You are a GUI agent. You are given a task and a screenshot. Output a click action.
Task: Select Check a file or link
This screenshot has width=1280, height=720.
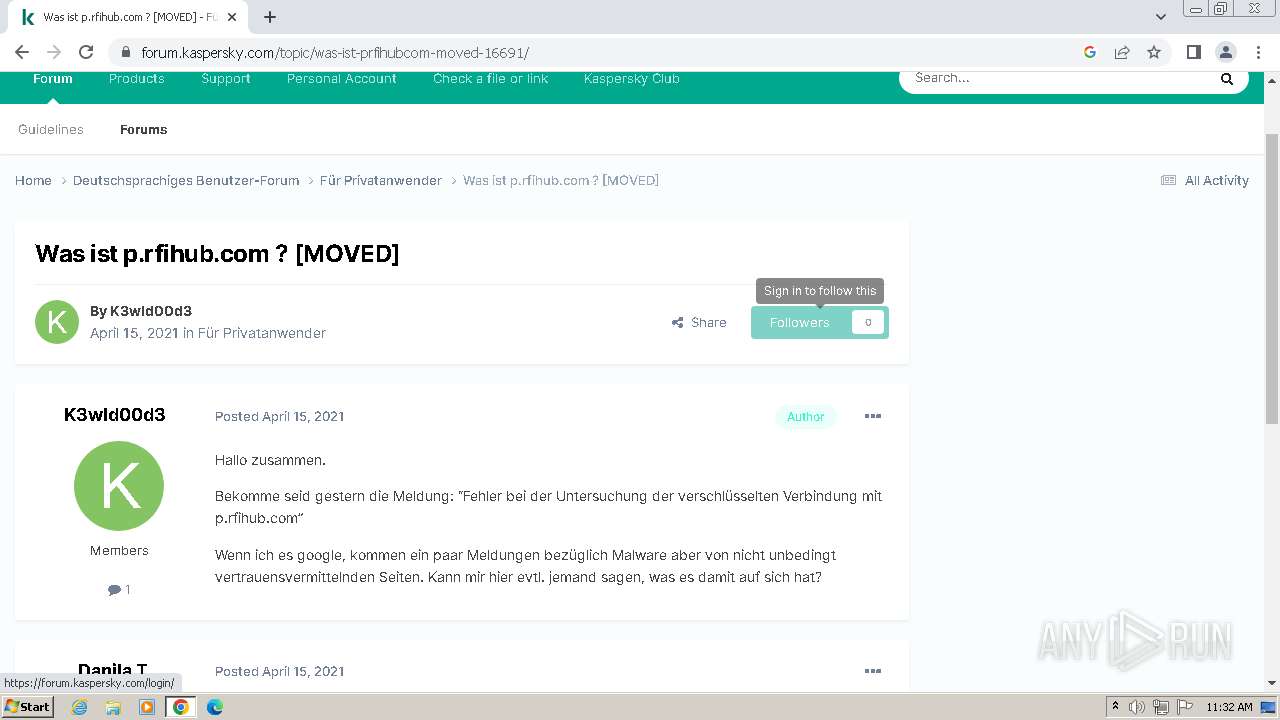tap(491, 79)
